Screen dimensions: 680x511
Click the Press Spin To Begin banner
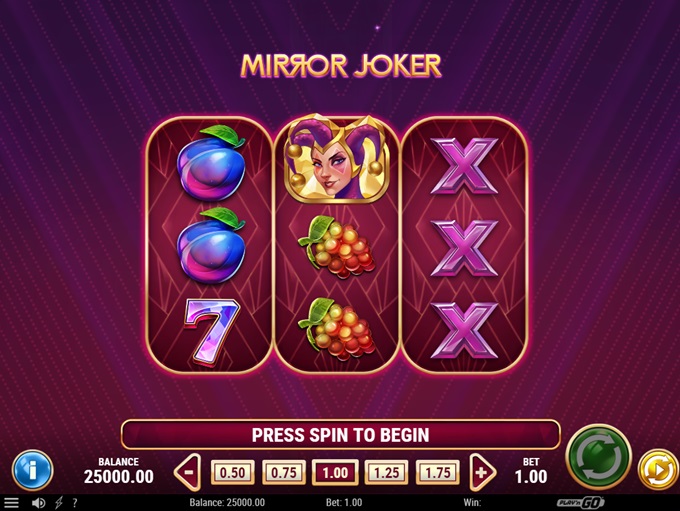tap(340, 435)
